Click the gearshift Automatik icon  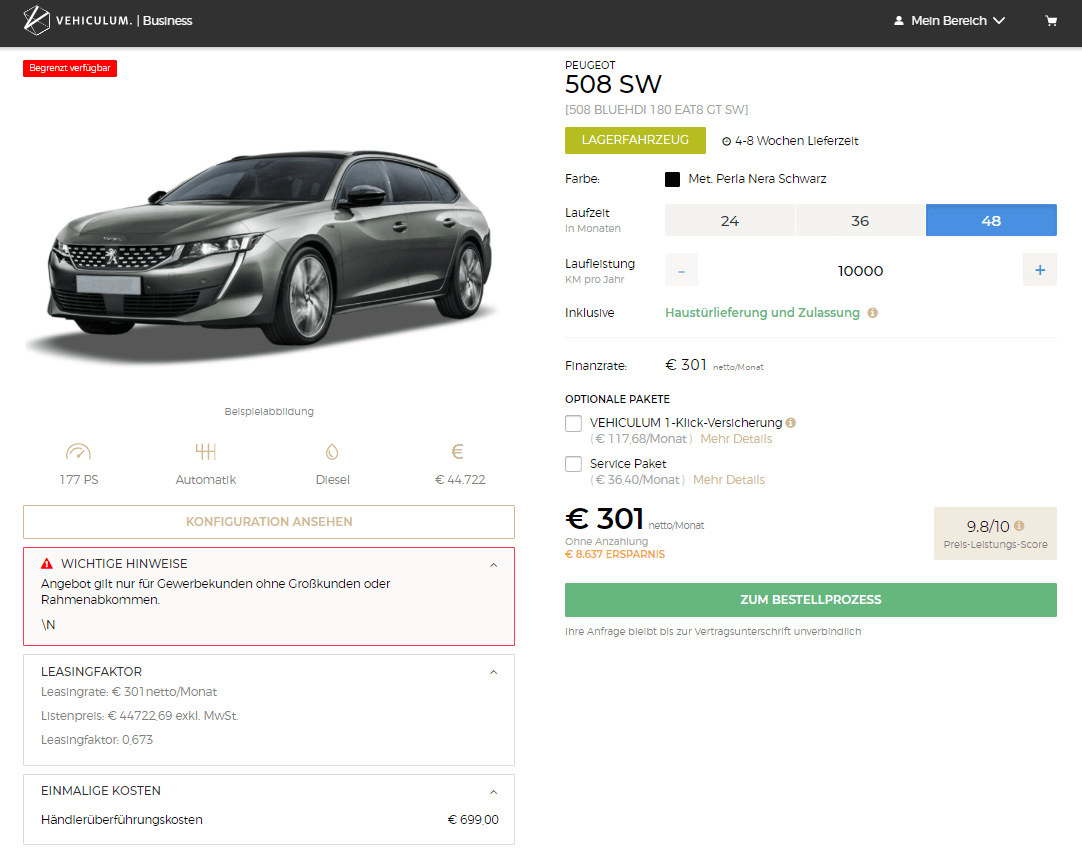point(206,452)
